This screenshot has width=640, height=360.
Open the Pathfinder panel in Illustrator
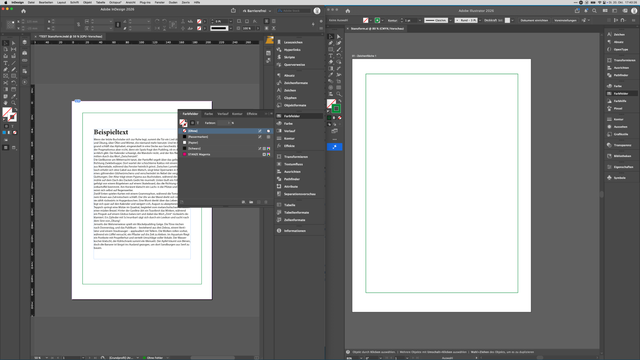[x=621, y=75]
